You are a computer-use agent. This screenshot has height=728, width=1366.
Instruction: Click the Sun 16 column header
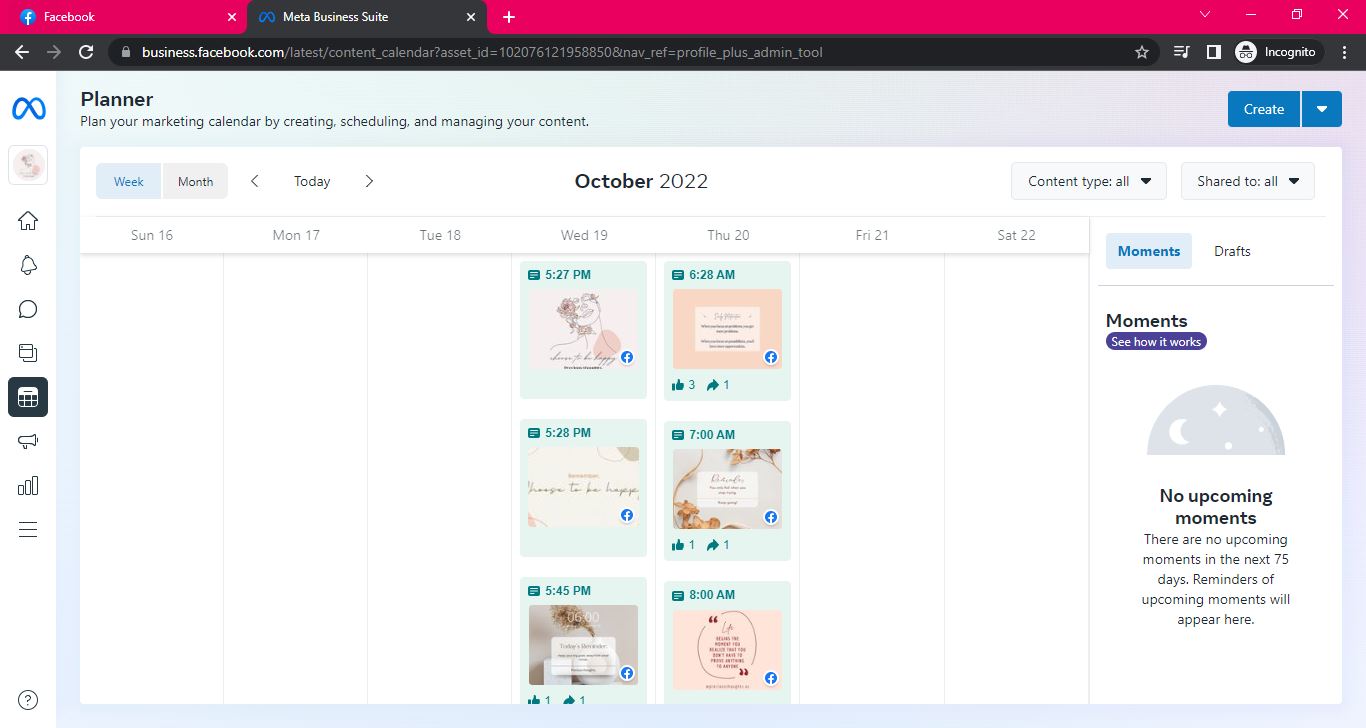pyautogui.click(x=152, y=235)
